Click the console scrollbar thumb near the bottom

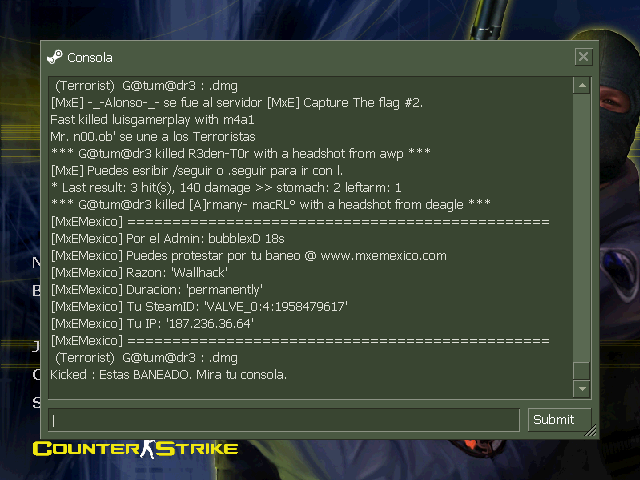pos(582,371)
